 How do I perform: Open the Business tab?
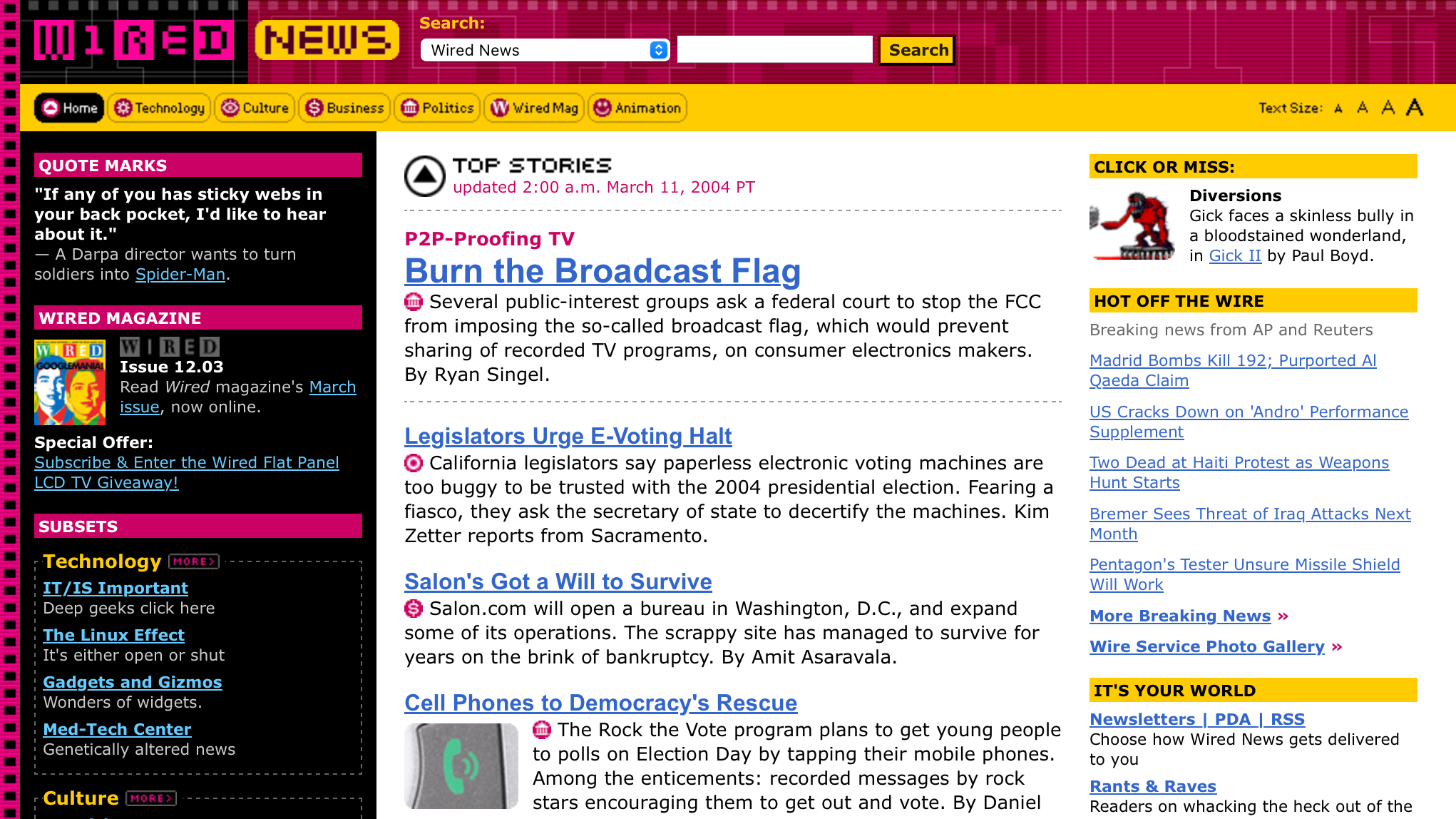pyautogui.click(x=344, y=108)
